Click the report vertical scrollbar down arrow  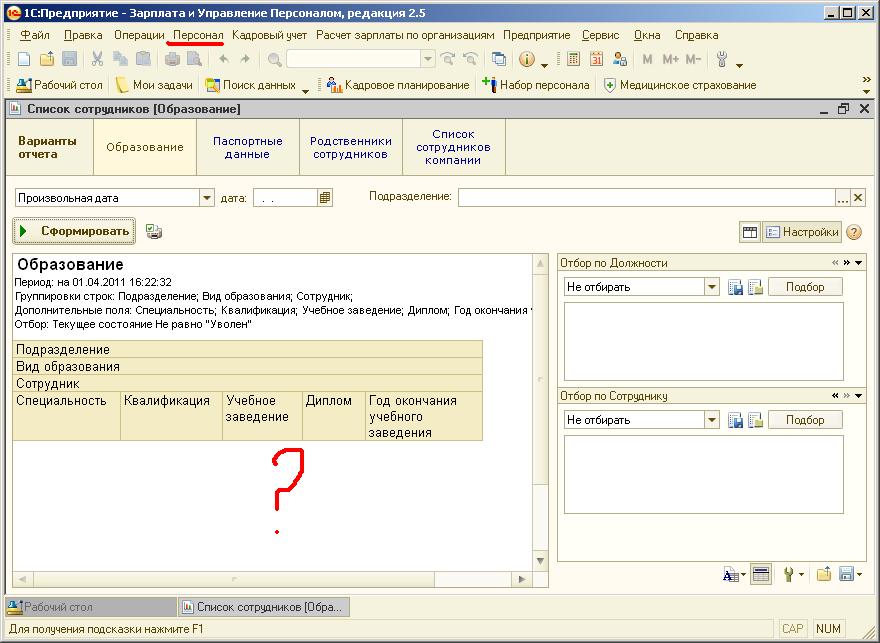540,561
